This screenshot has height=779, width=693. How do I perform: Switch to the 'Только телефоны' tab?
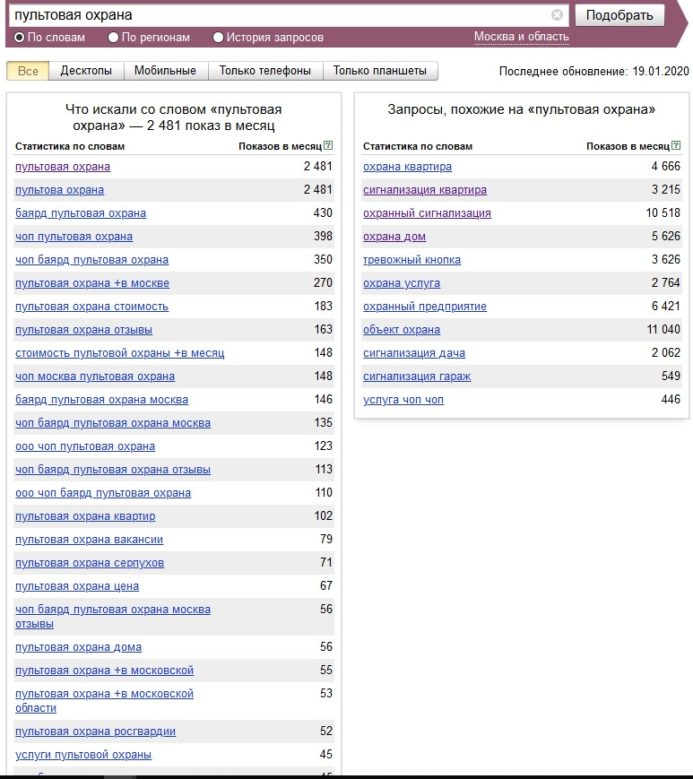coord(265,71)
